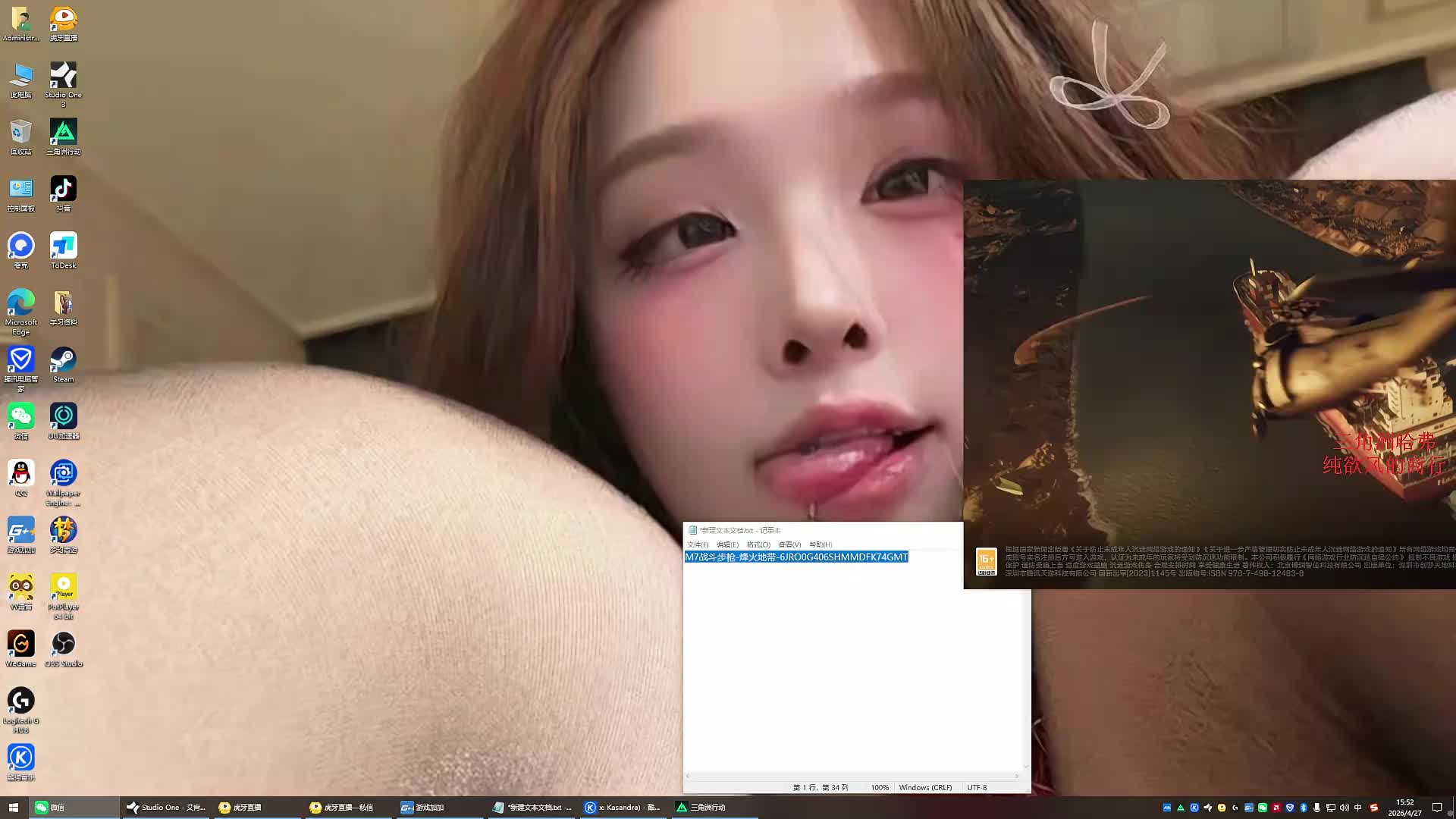This screenshot has width=1456, height=819.
Task: Click the highlighted text line in Notepad
Action: 795,557
